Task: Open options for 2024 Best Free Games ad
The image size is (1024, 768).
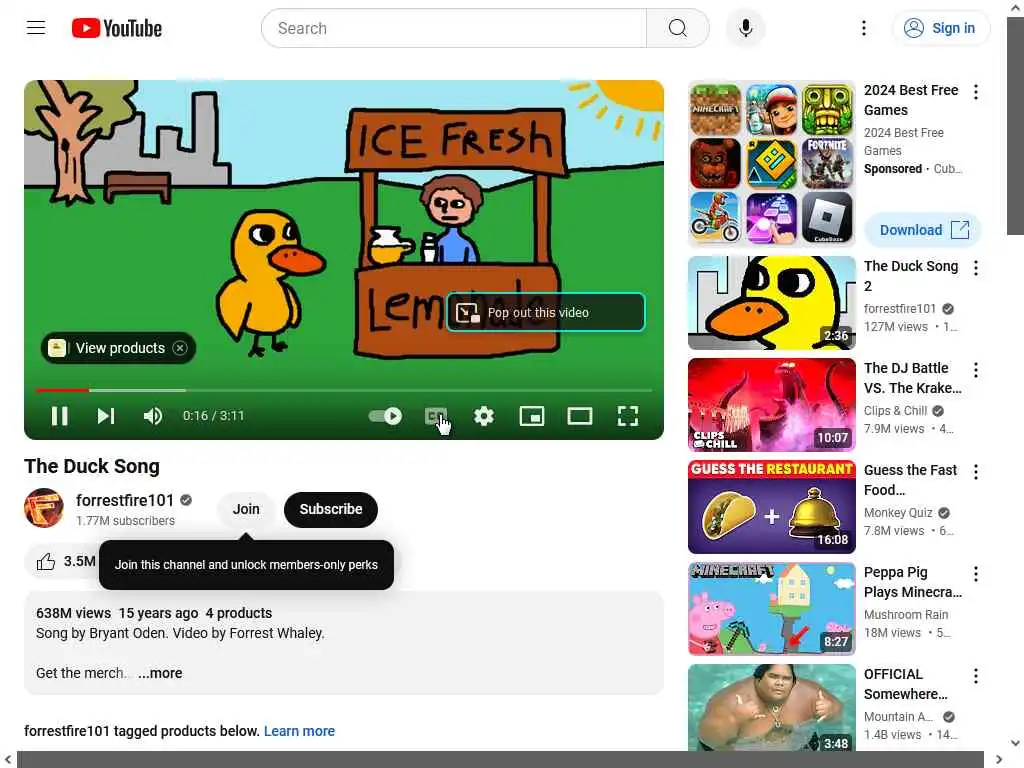Action: [x=975, y=92]
